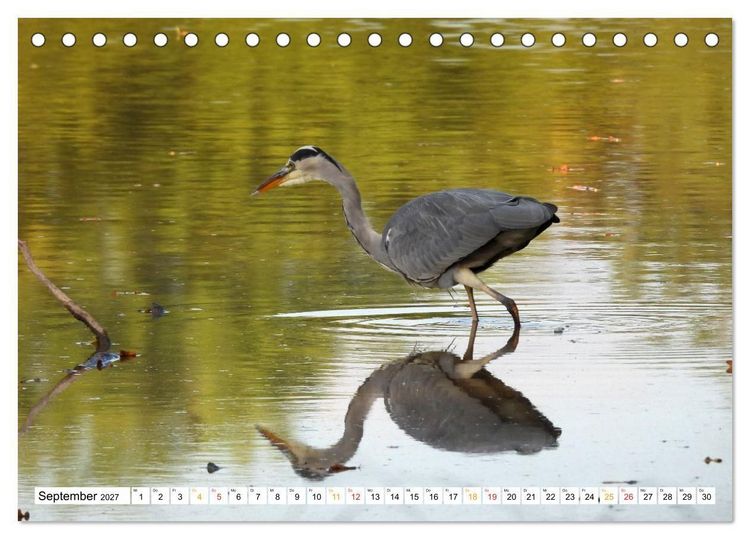The width and height of the screenshot is (750, 539).
Task: Select date cell 8 in the calendar strip
Action: [277, 496]
